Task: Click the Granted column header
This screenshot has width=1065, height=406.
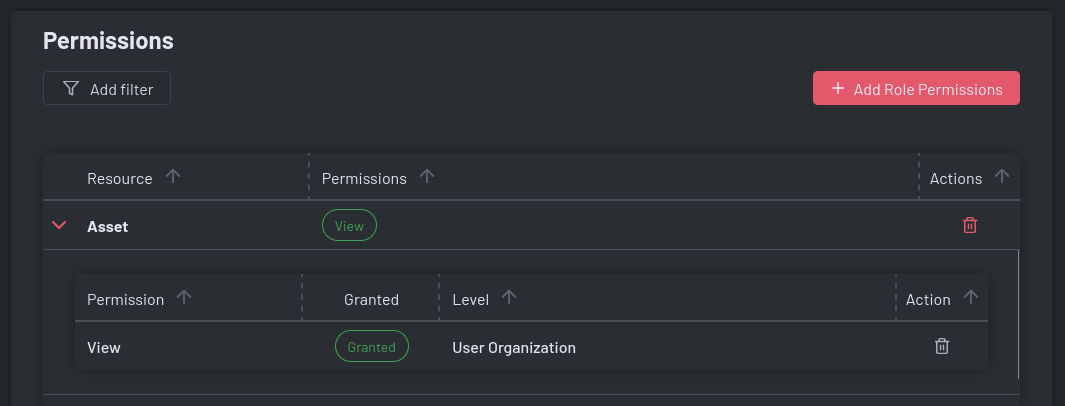Action: point(371,299)
